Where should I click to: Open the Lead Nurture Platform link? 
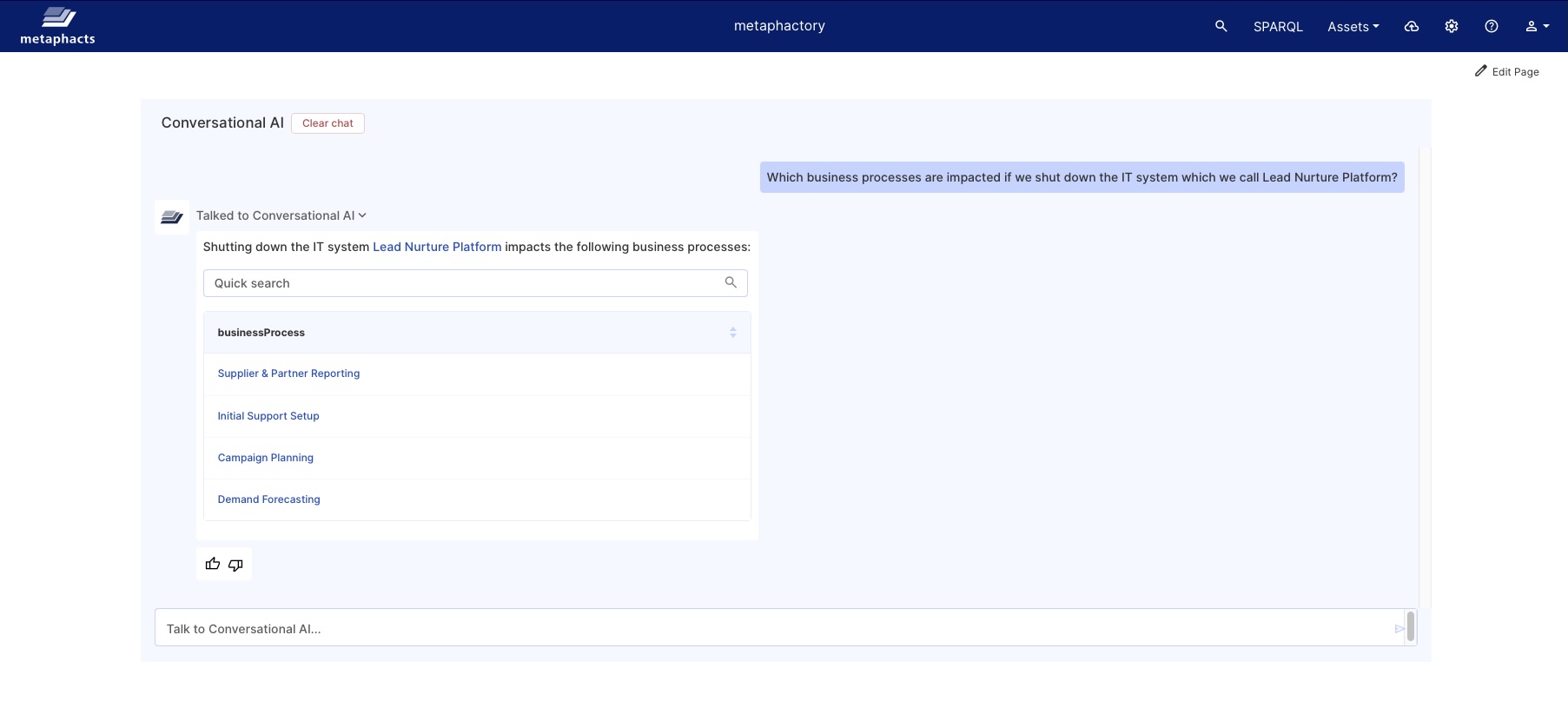point(437,247)
